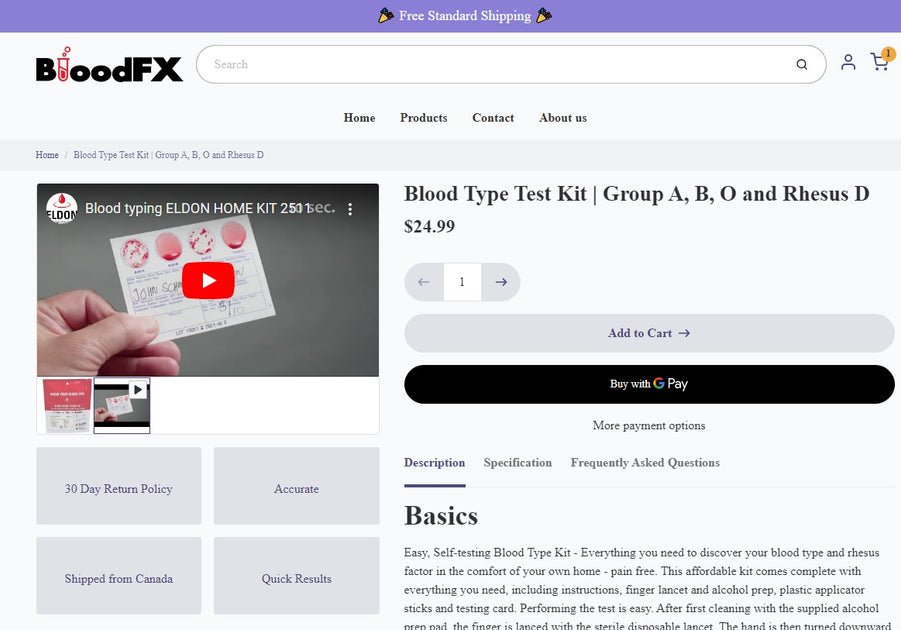Click the YouTube play button on the video
The width and height of the screenshot is (901, 630).
pyautogui.click(x=207, y=280)
